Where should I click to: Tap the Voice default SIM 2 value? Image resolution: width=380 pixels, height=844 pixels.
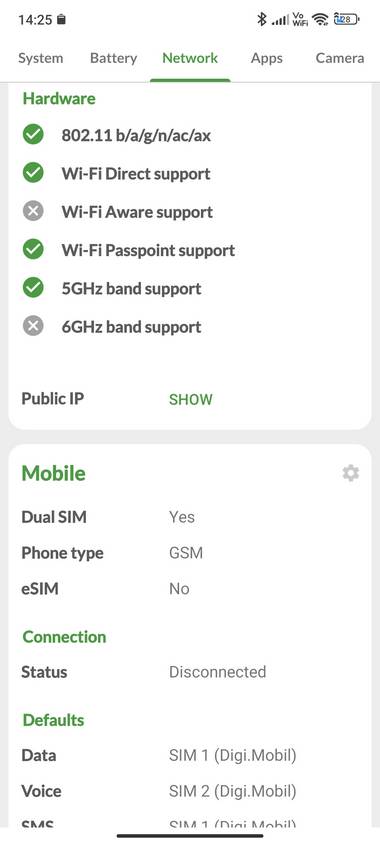coord(233,791)
